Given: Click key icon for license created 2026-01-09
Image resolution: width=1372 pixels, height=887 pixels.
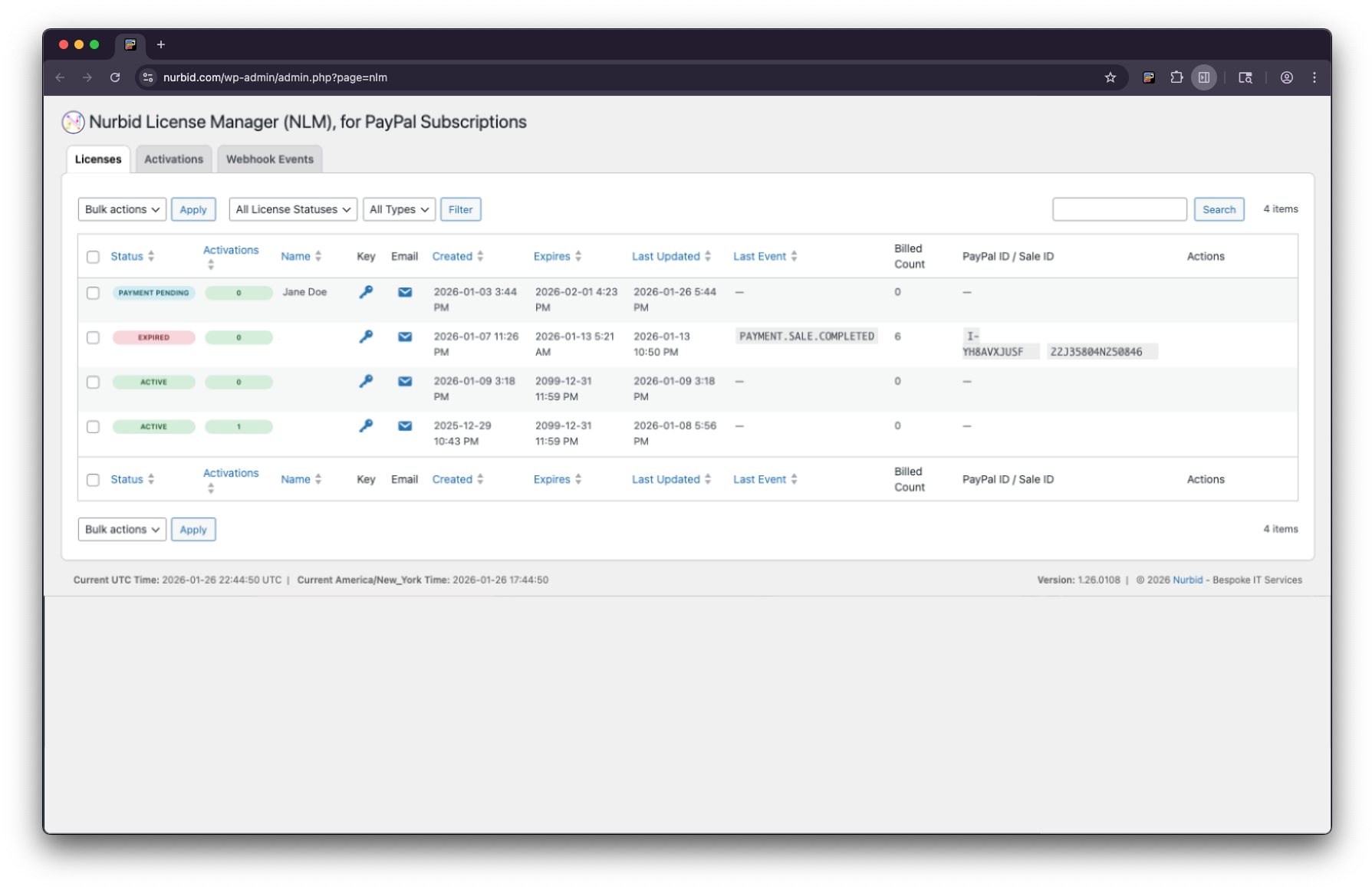Looking at the screenshot, I should tap(366, 381).
